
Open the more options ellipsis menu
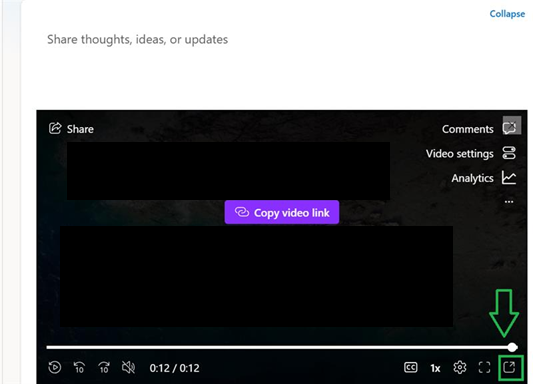point(509,202)
